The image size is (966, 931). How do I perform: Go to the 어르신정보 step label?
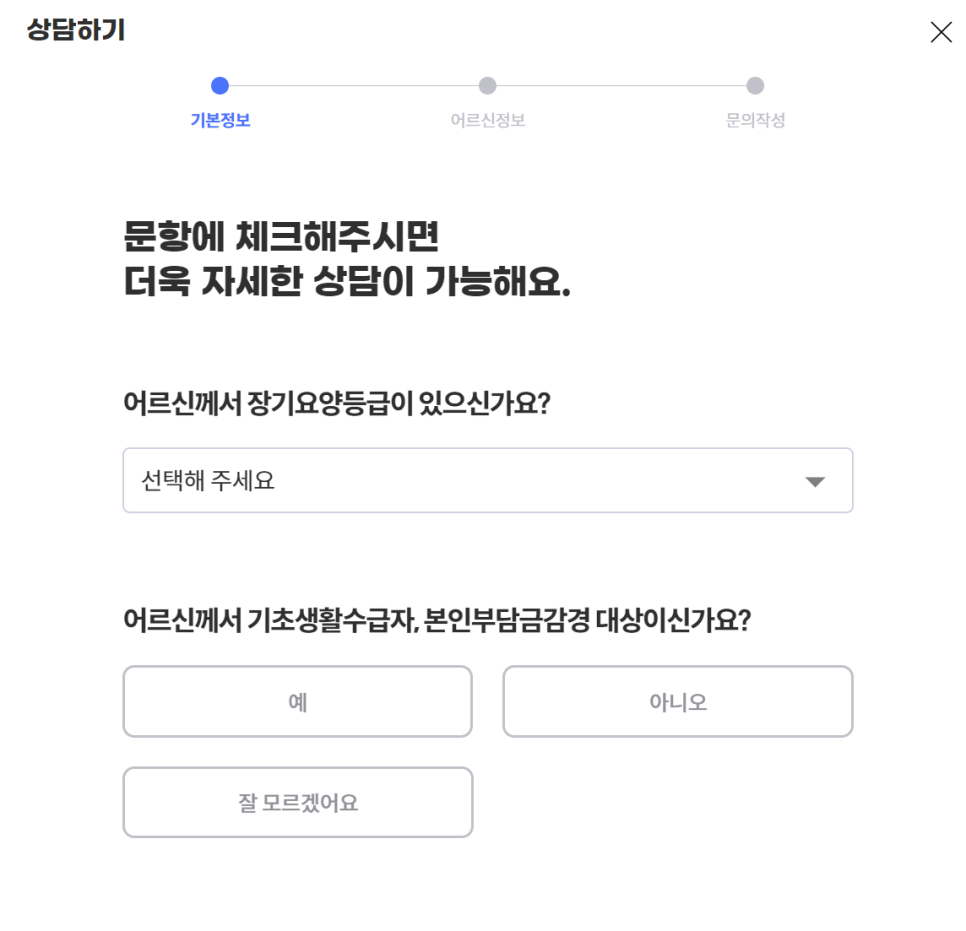tap(487, 121)
